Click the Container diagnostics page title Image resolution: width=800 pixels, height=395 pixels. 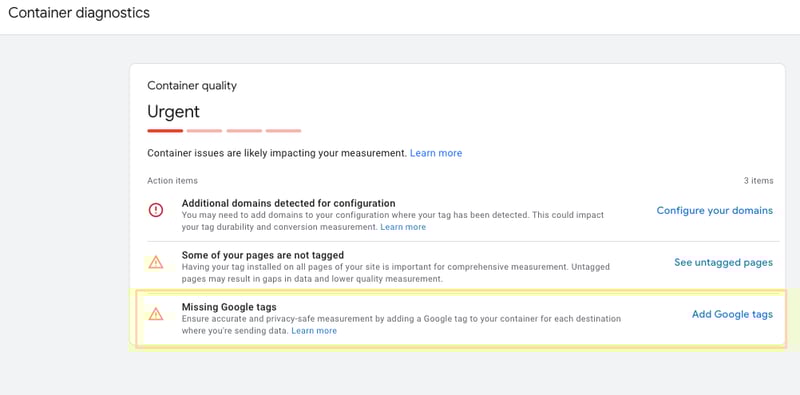coord(79,13)
